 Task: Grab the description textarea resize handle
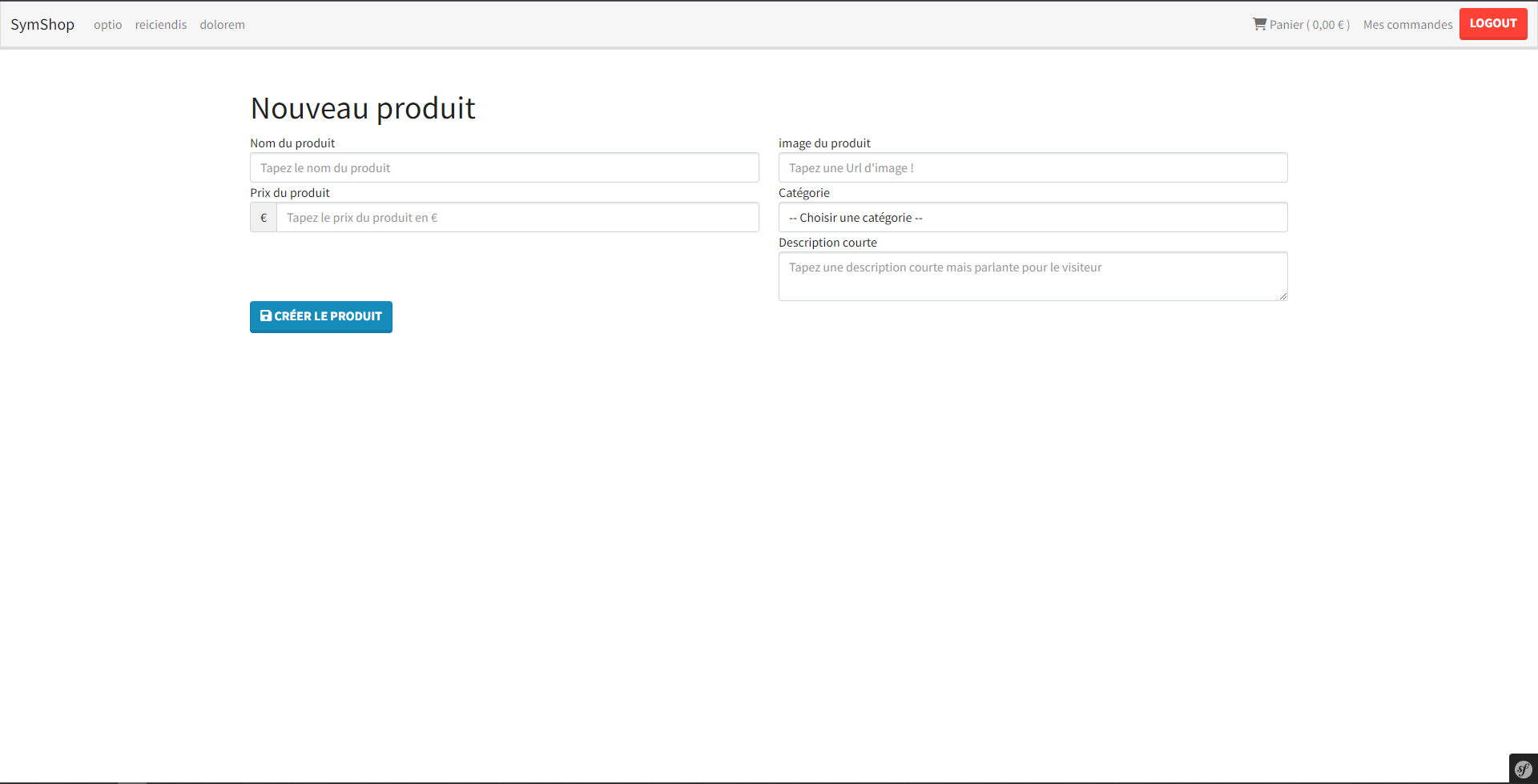1282,296
